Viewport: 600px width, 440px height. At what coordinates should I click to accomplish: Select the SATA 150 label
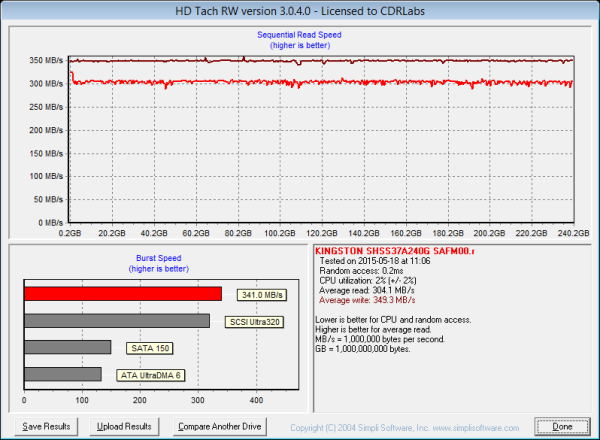149,349
